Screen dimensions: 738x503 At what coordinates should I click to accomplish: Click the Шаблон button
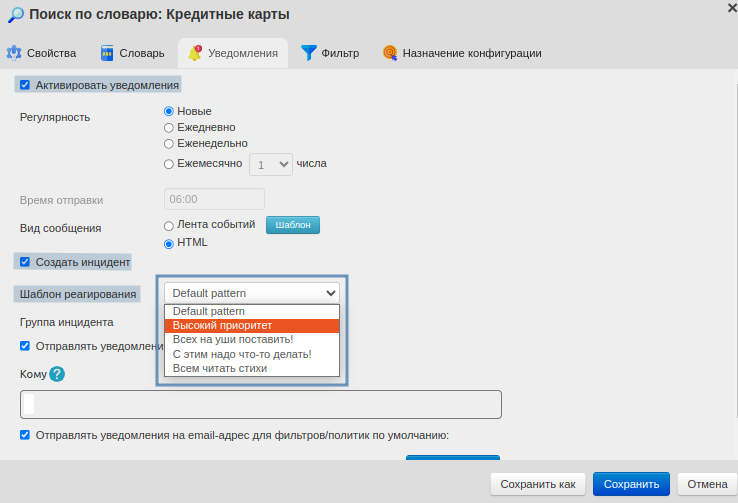292,225
